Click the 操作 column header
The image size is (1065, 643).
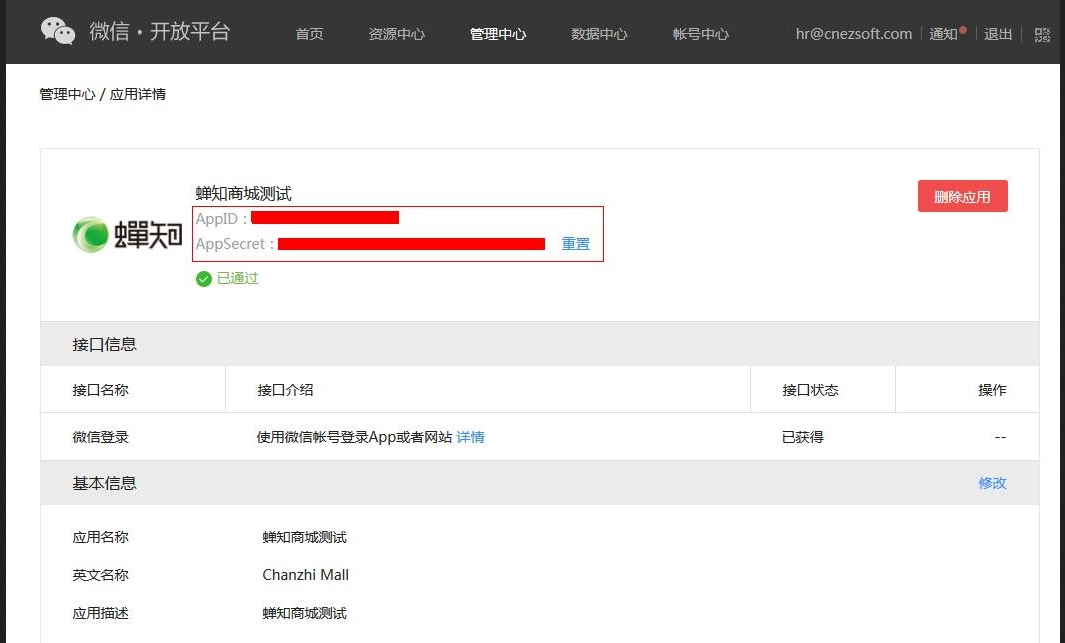pyautogui.click(x=992, y=390)
